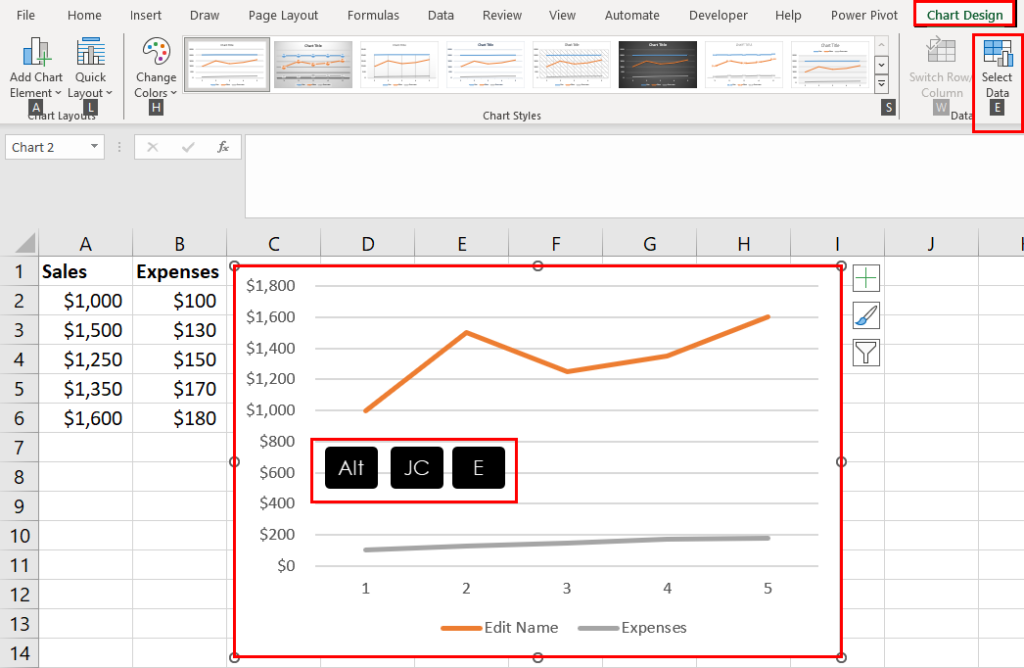The height and width of the screenshot is (668, 1024).
Task: Open the Change Colors palette
Action: 155,68
